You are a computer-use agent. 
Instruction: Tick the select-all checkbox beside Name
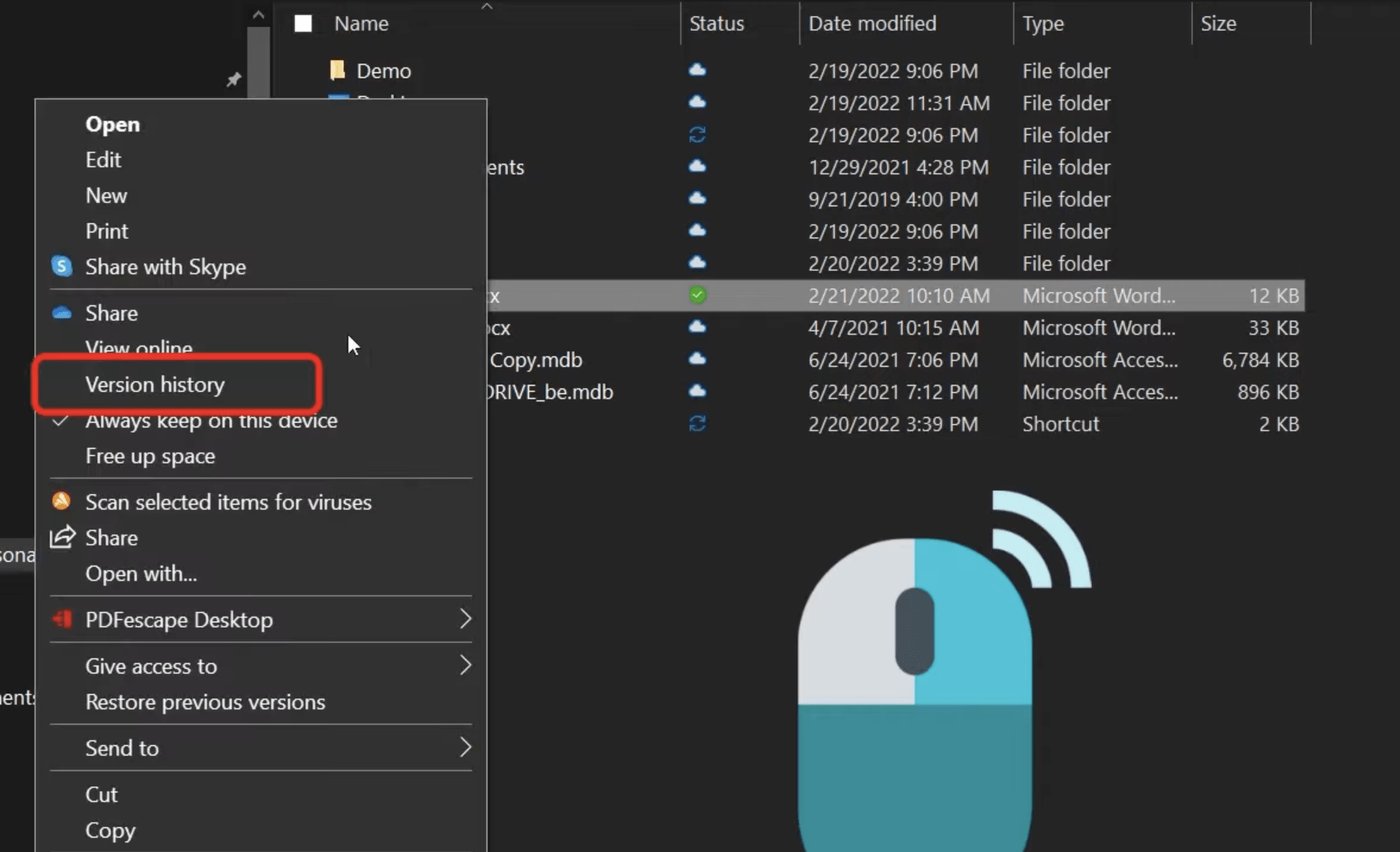tap(303, 23)
